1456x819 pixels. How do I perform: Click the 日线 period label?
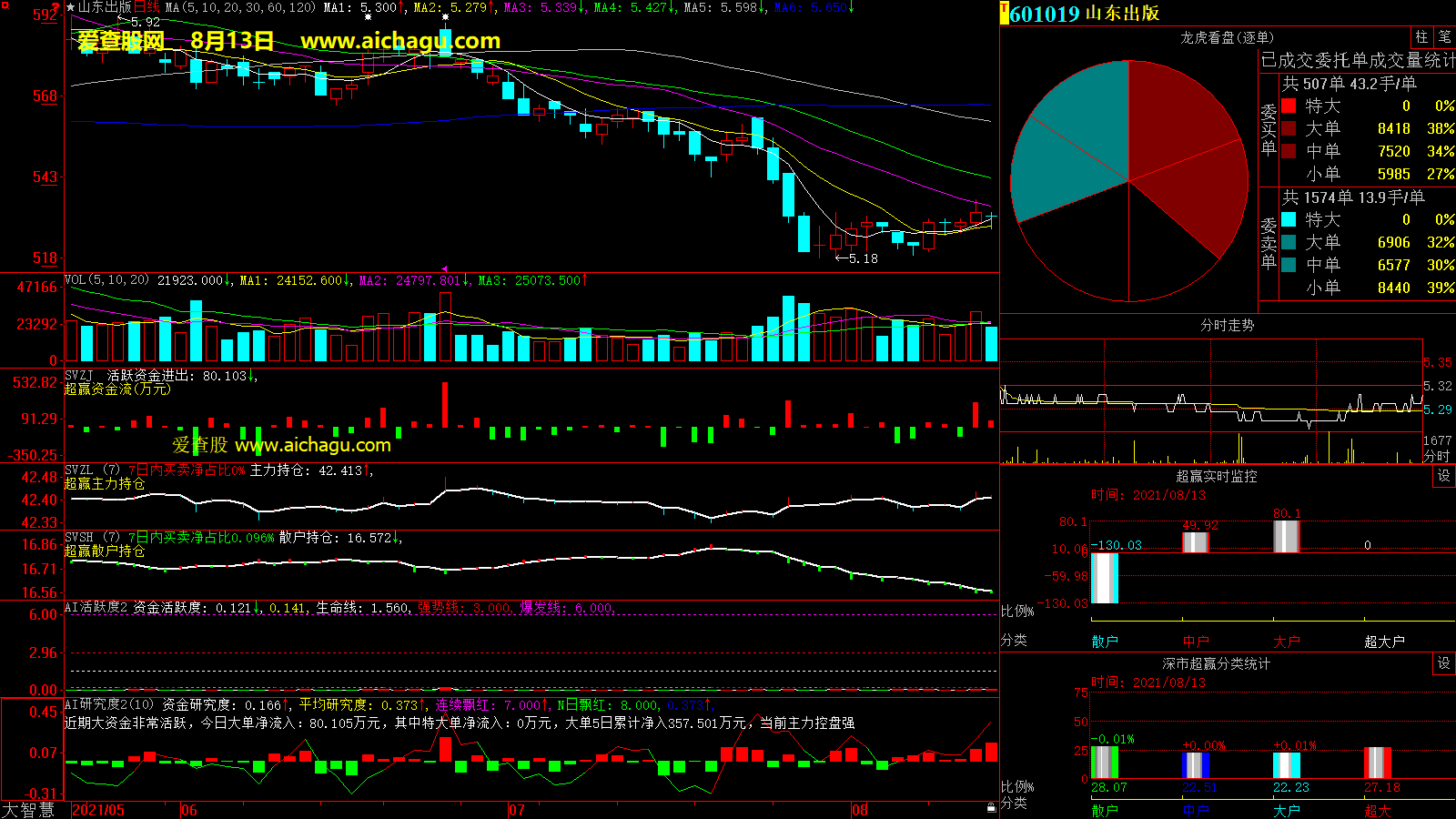tap(147, 7)
